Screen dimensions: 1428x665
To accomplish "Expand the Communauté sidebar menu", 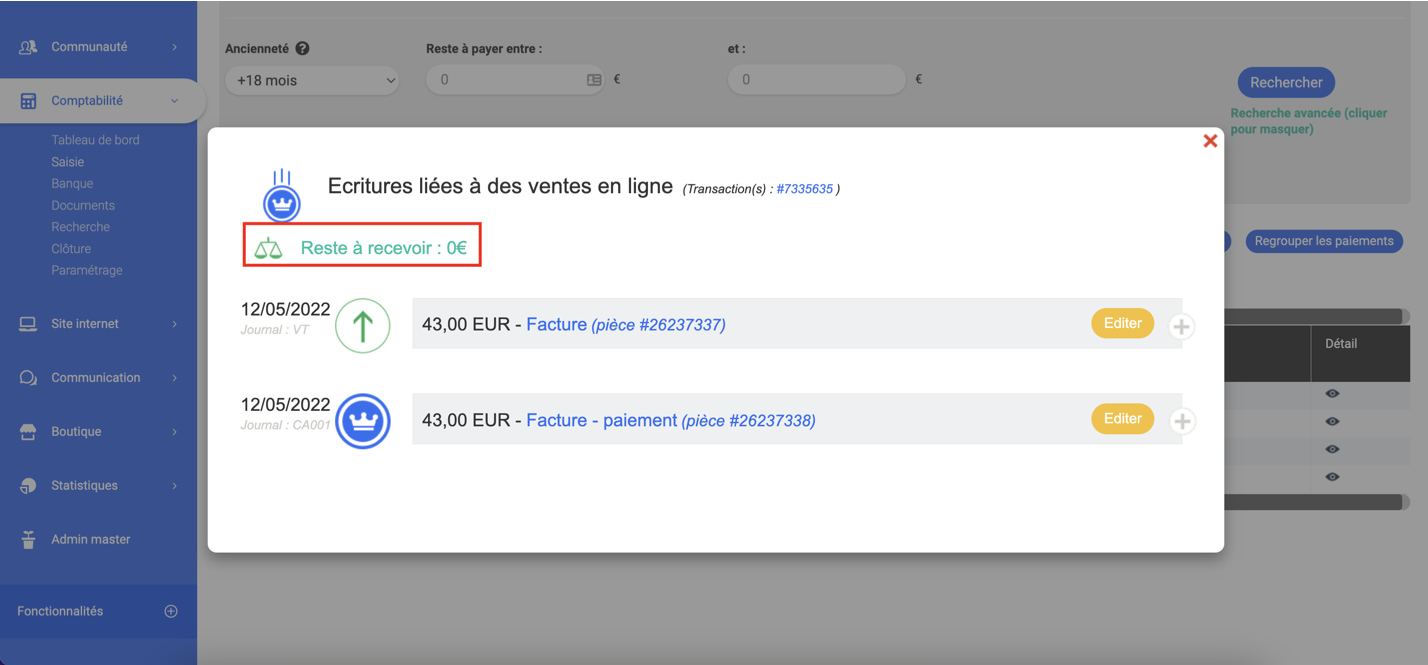I will [98, 47].
